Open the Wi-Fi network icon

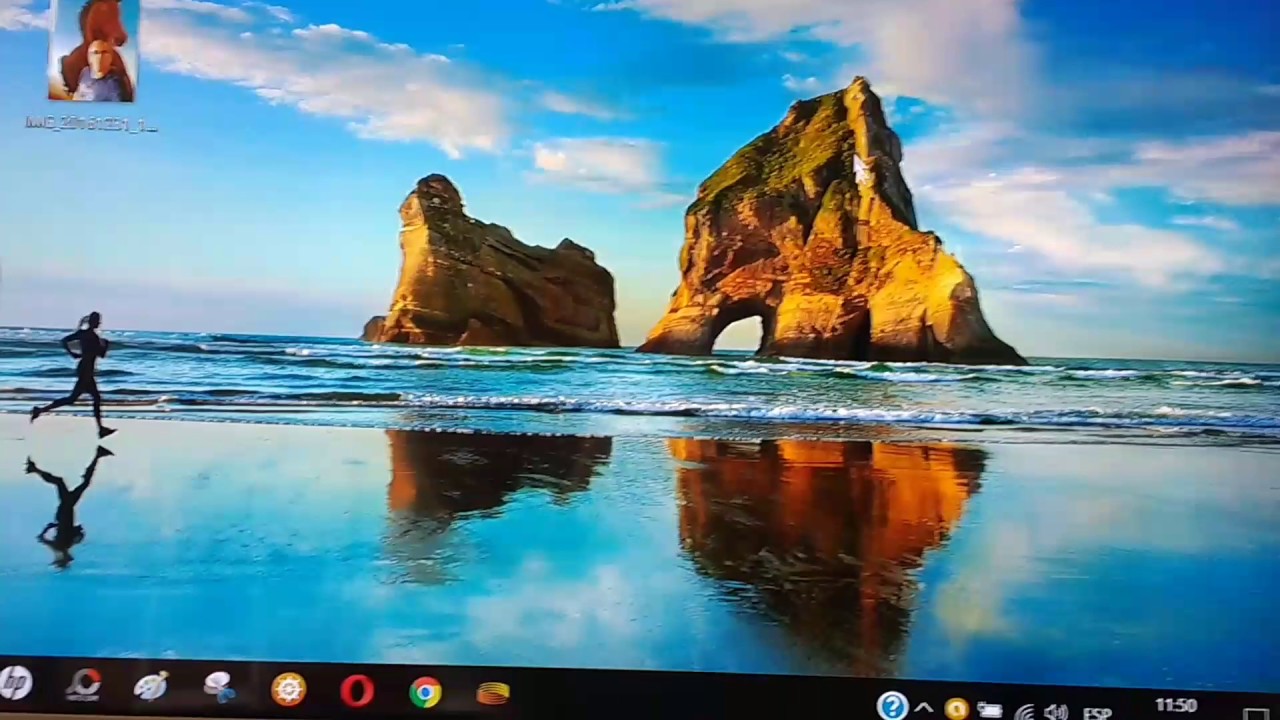pos(1024,713)
